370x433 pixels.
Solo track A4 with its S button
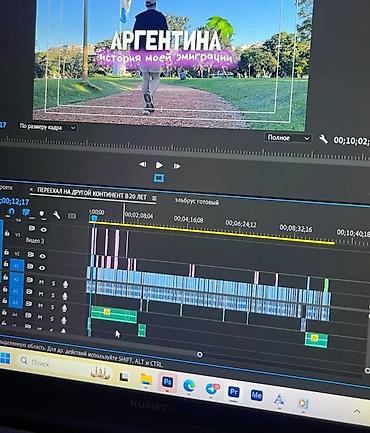(x=52, y=319)
